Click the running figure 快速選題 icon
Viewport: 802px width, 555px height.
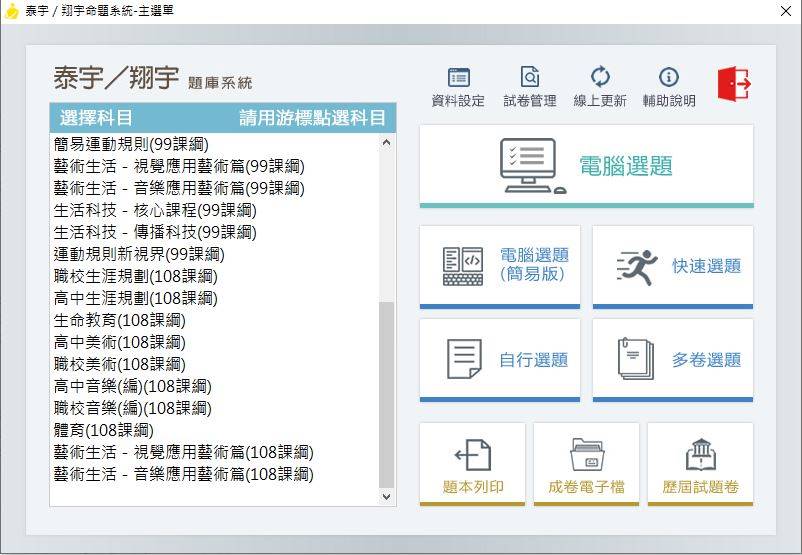coord(637,267)
